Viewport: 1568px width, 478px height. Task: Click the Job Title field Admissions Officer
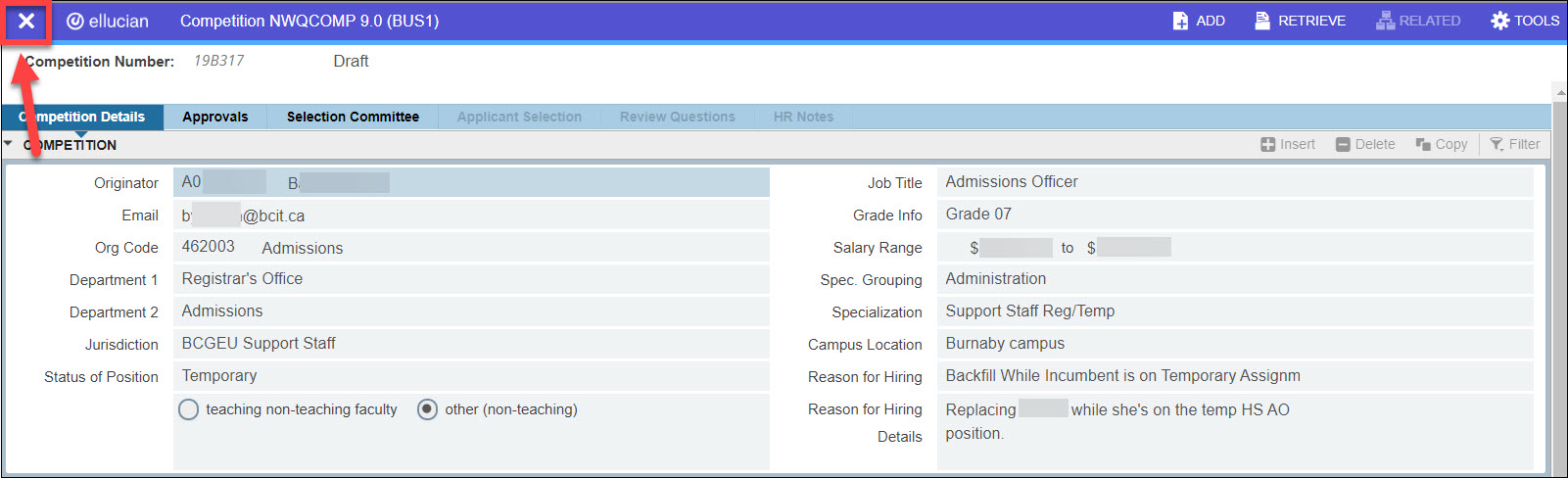pos(1234,182)
